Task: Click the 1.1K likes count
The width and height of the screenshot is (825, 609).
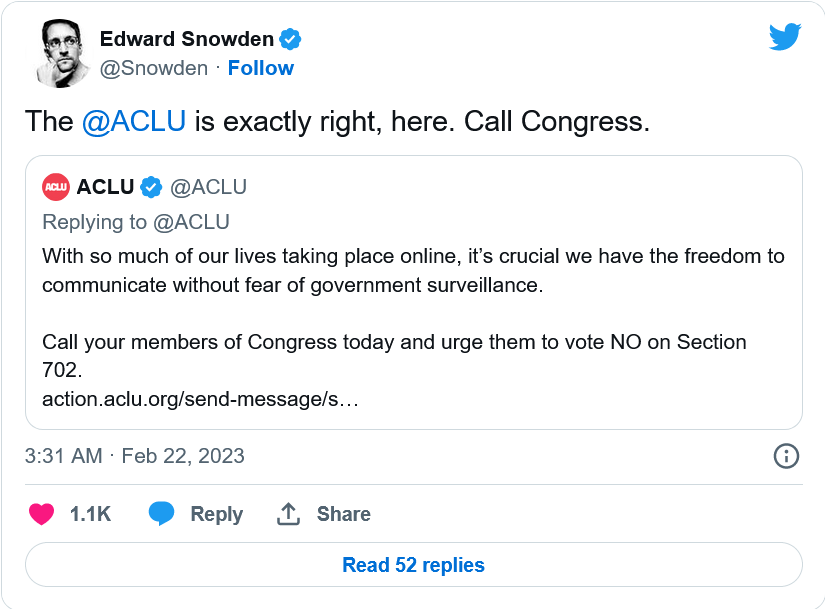Action: [x=90, y=514]
